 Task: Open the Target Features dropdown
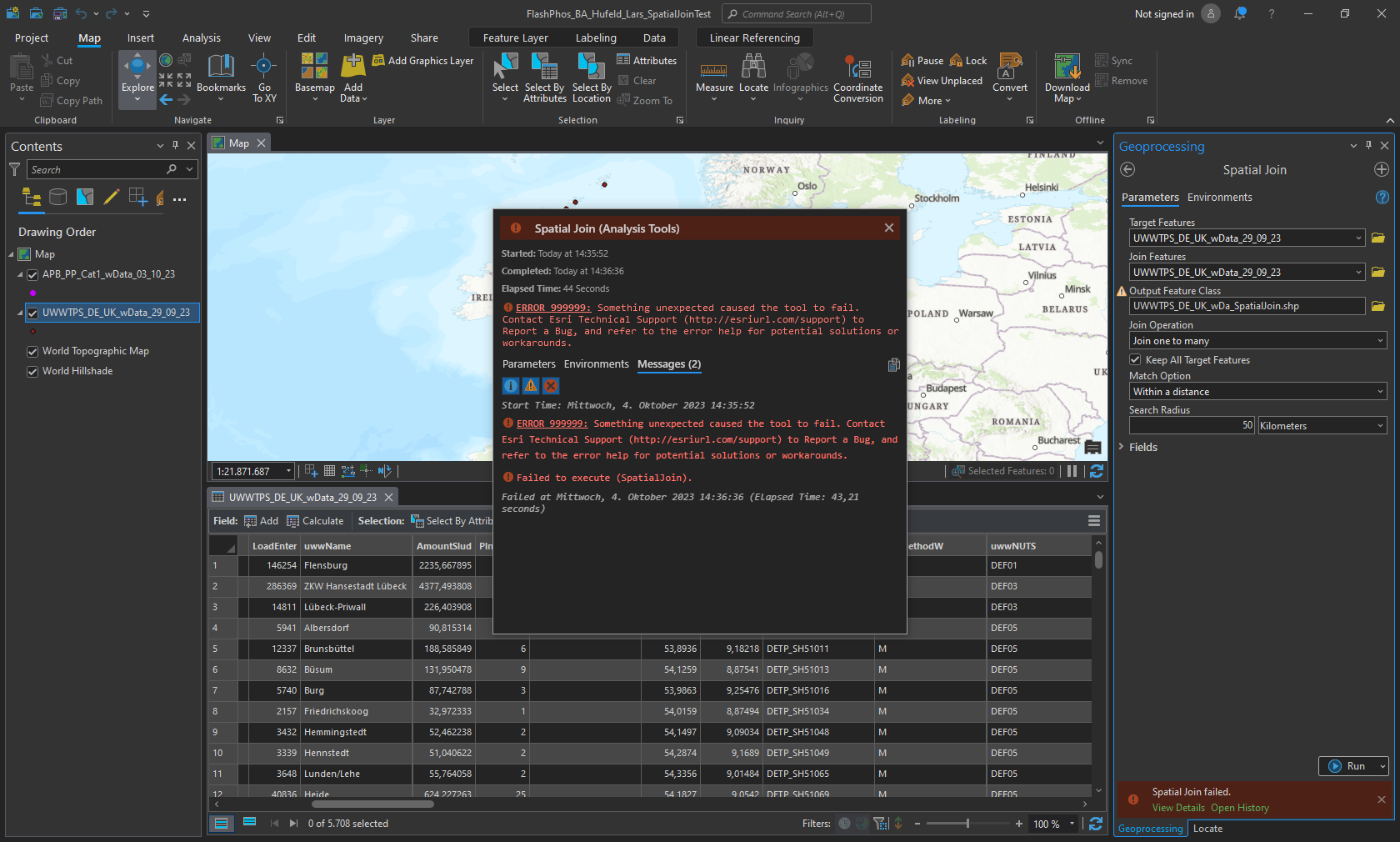pos(1358,238)
